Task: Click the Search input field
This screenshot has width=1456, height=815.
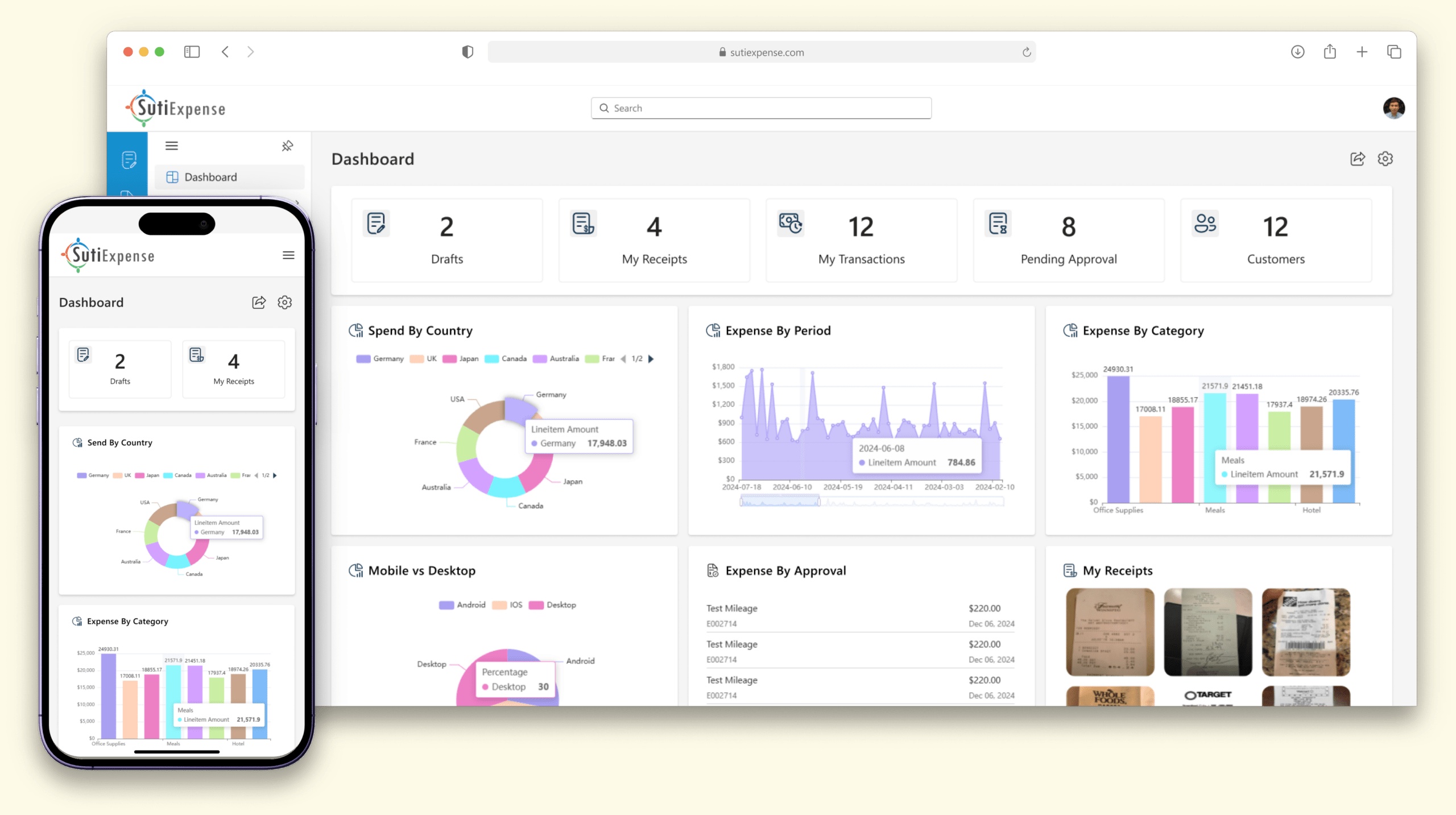Action: (761, 108)
